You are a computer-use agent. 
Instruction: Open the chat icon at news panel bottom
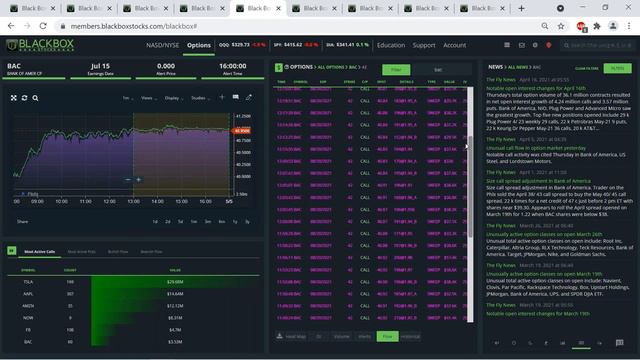pyautogui.click(x=620, y=343)
